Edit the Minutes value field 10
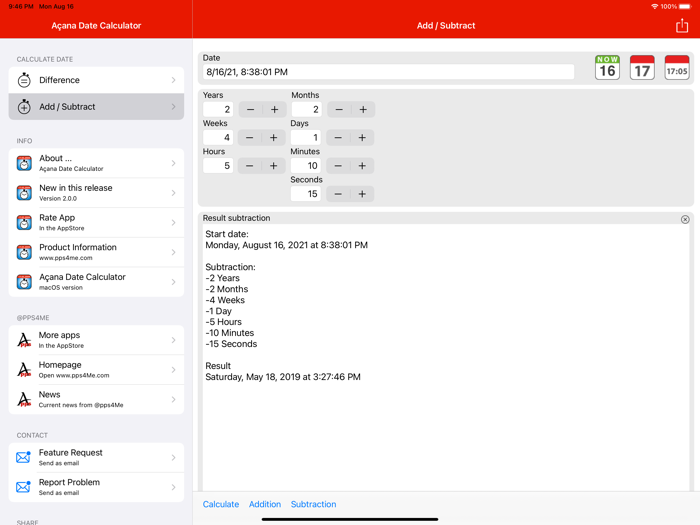The height and width of the screenshot is (525, 700). tap(306, 166)
